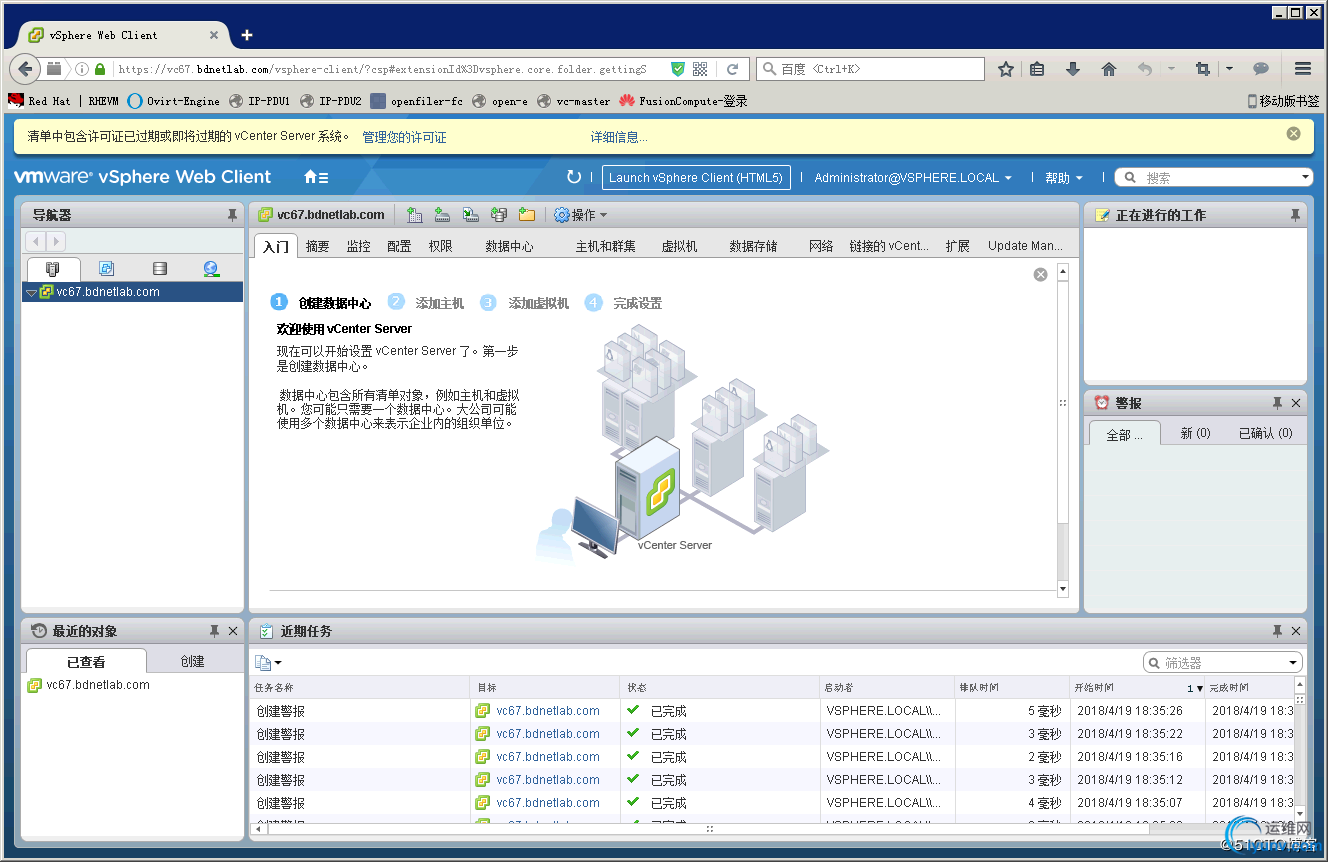Image resolution: width=1328 pixels, height=862 pixels.
Task: Open Administrator@VSPHERE.LOCAL user menu
Action: click(913, 178)
